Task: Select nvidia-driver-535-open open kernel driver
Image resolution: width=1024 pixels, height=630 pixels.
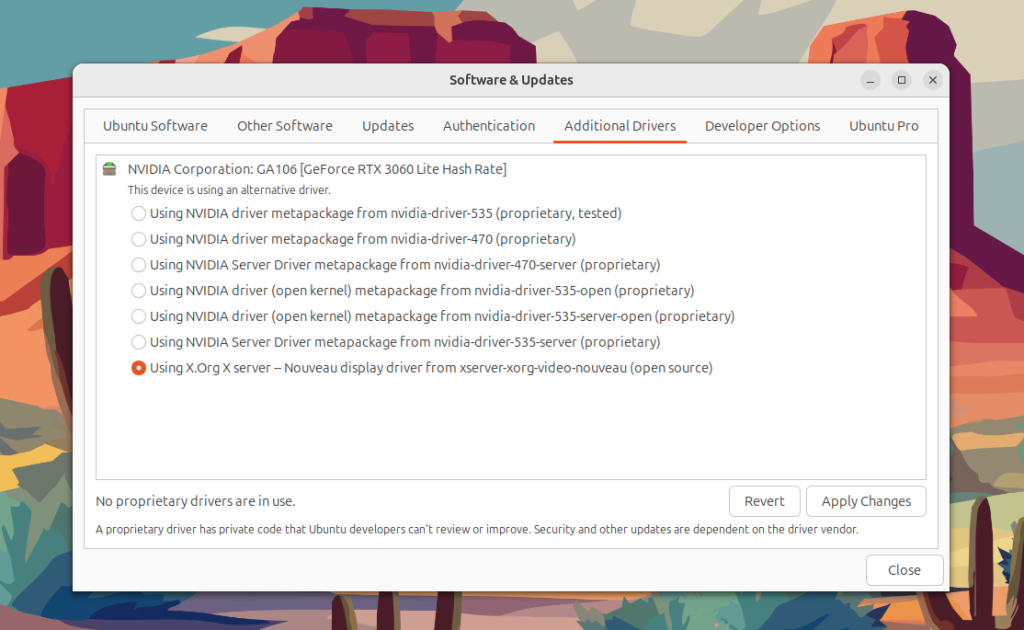Action: coord(138,291)
